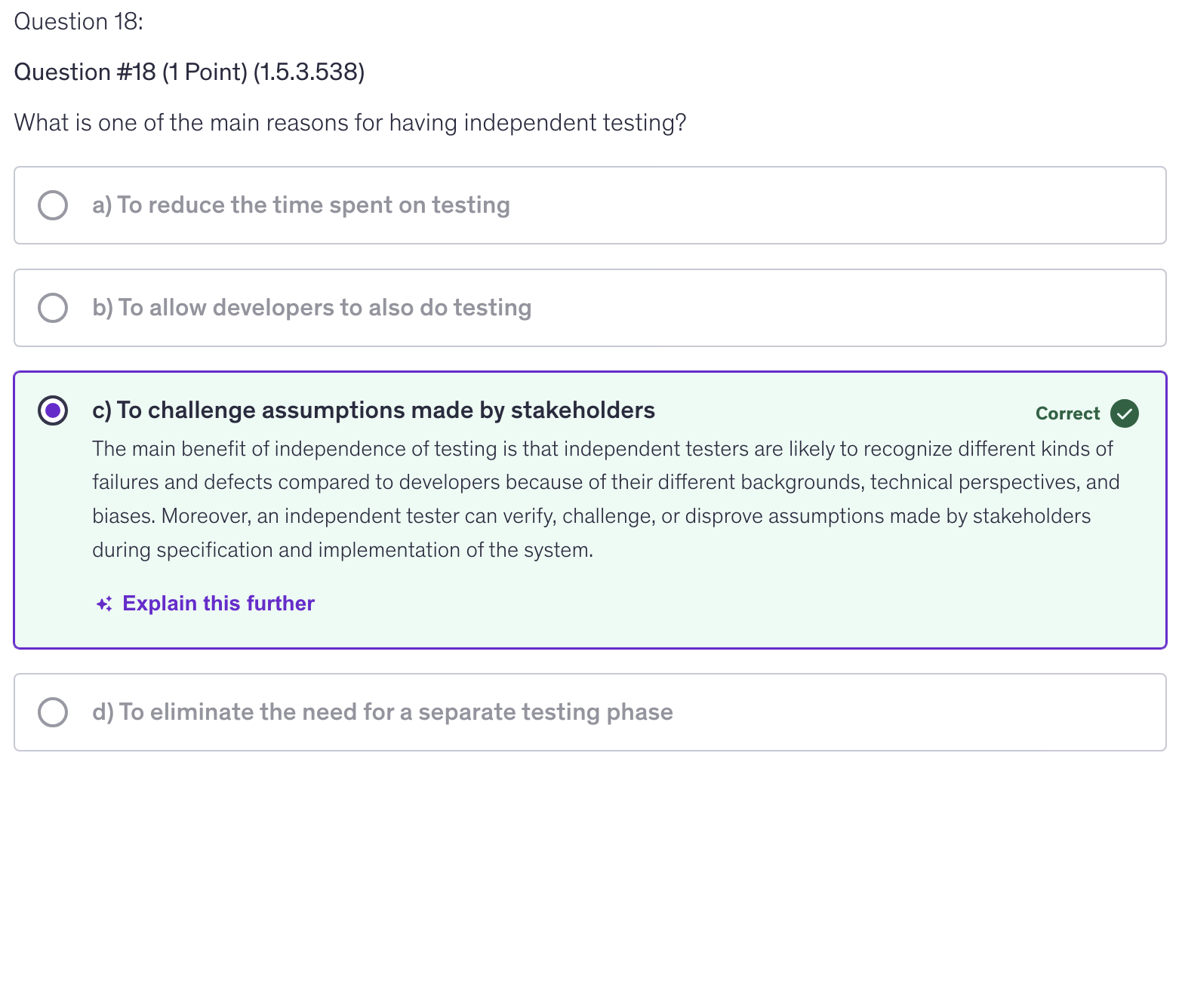Click the 'Question #18 (1 Point)' subtitle
This screenshot has height=1008, width=1182.
pyautogui.click(x=131, y=72)
